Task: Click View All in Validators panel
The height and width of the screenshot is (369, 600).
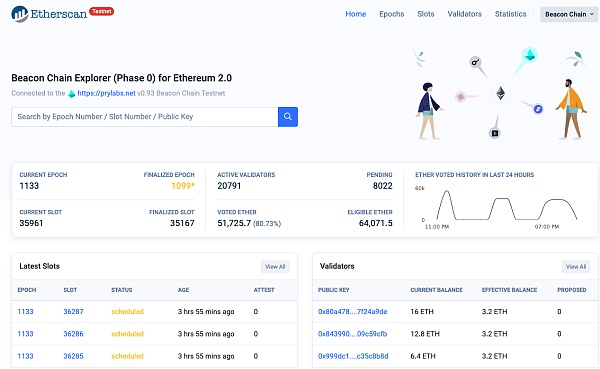Action: point(576,267)
